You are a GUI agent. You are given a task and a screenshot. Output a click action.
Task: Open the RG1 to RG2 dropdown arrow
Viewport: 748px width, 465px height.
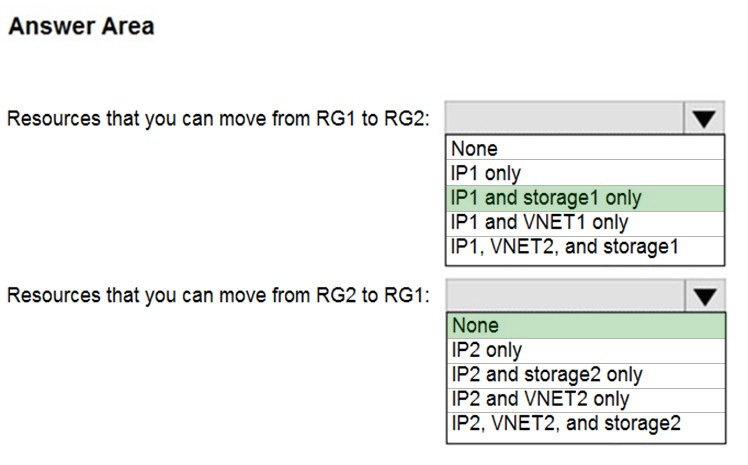click(704, 119)
